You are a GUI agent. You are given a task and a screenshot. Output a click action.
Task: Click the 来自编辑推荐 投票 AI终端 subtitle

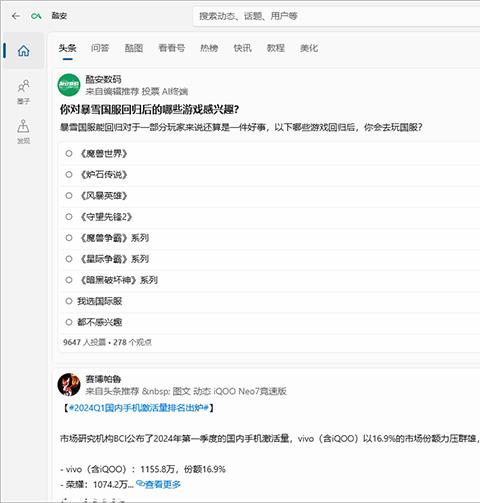coord(137,91)
